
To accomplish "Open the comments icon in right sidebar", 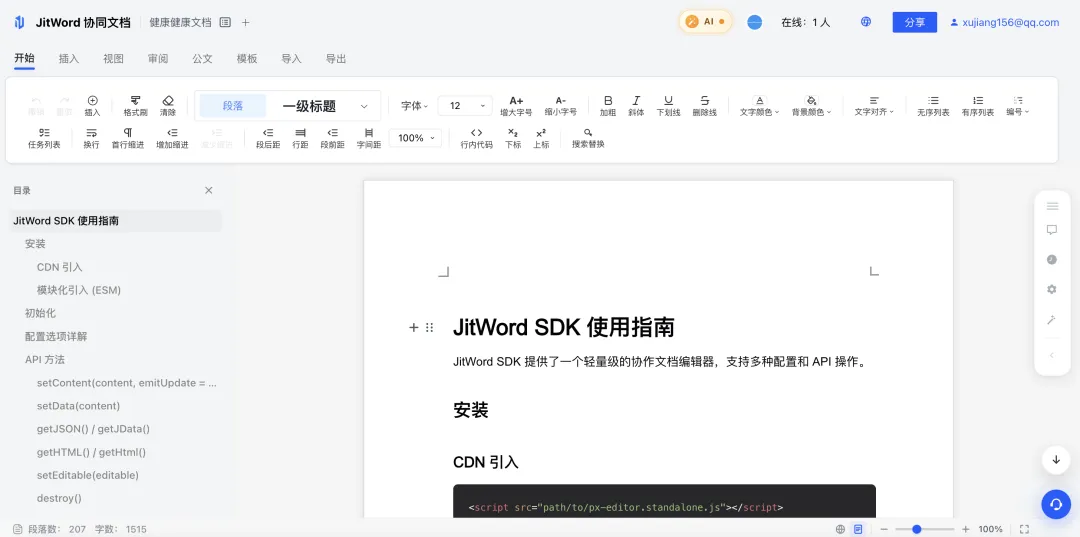I will [1052, 230].
